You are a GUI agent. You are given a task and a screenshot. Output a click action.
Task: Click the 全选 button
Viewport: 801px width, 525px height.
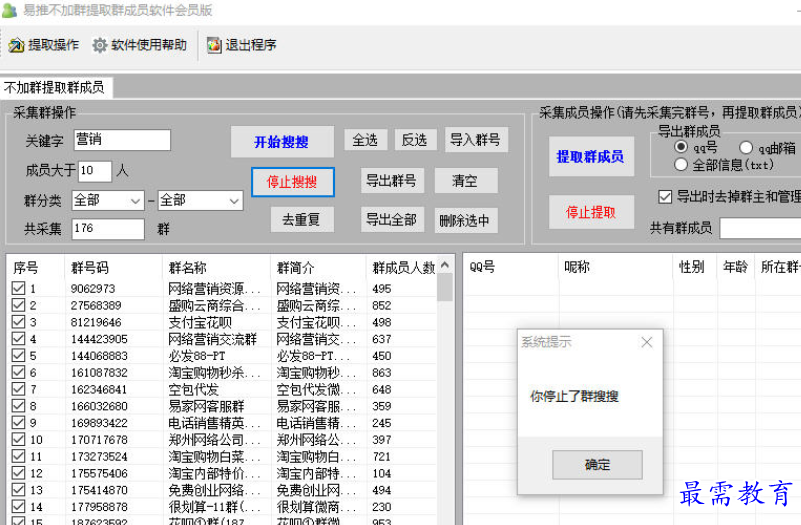click(365, 140)
